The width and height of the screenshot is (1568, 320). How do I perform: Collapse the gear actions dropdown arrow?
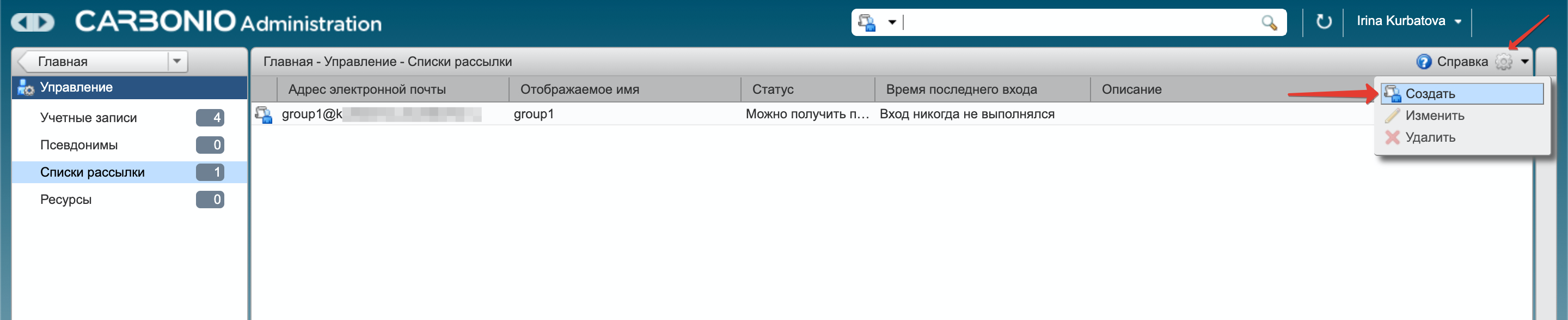coord(1524,62)
